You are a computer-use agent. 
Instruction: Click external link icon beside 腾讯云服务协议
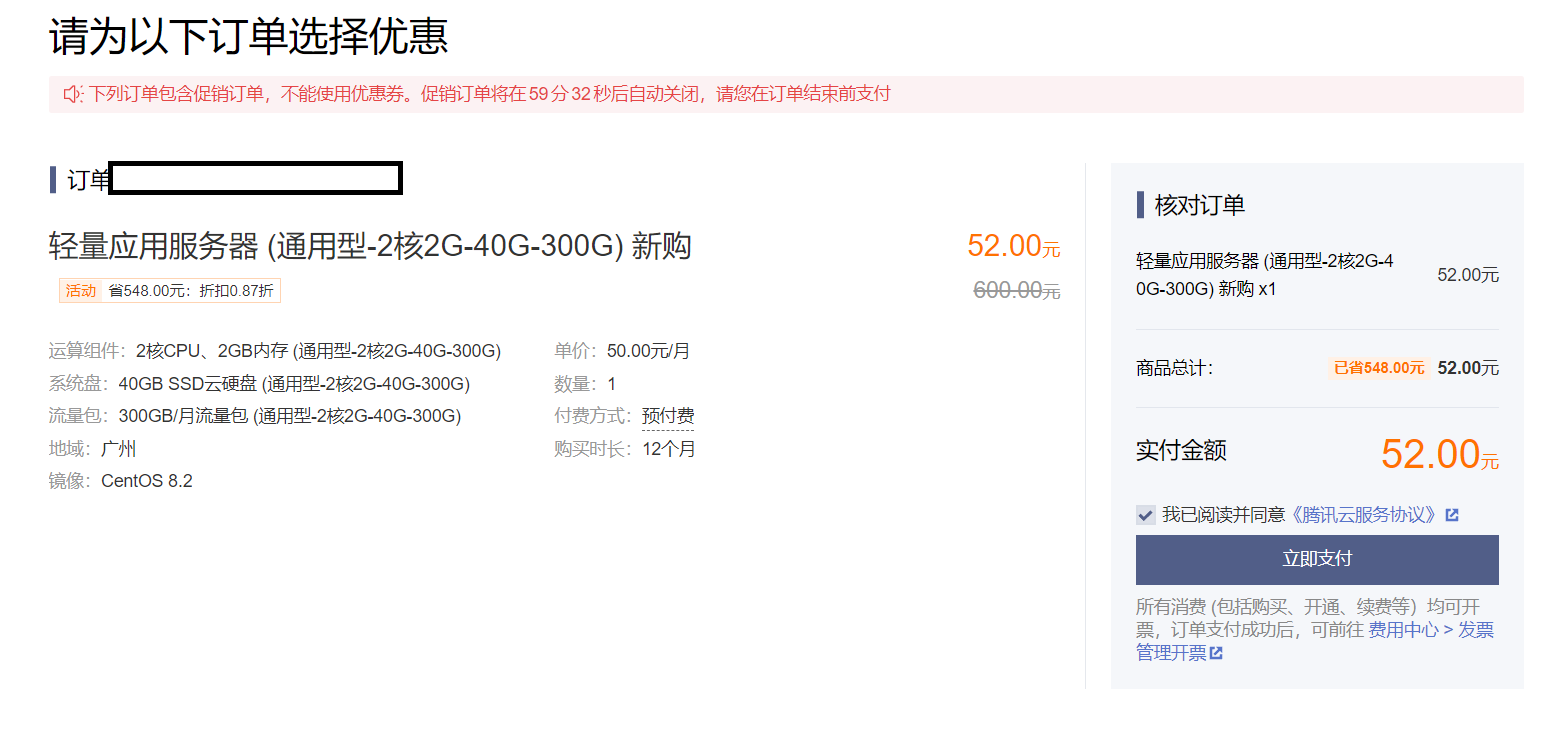pos(1452,515)
